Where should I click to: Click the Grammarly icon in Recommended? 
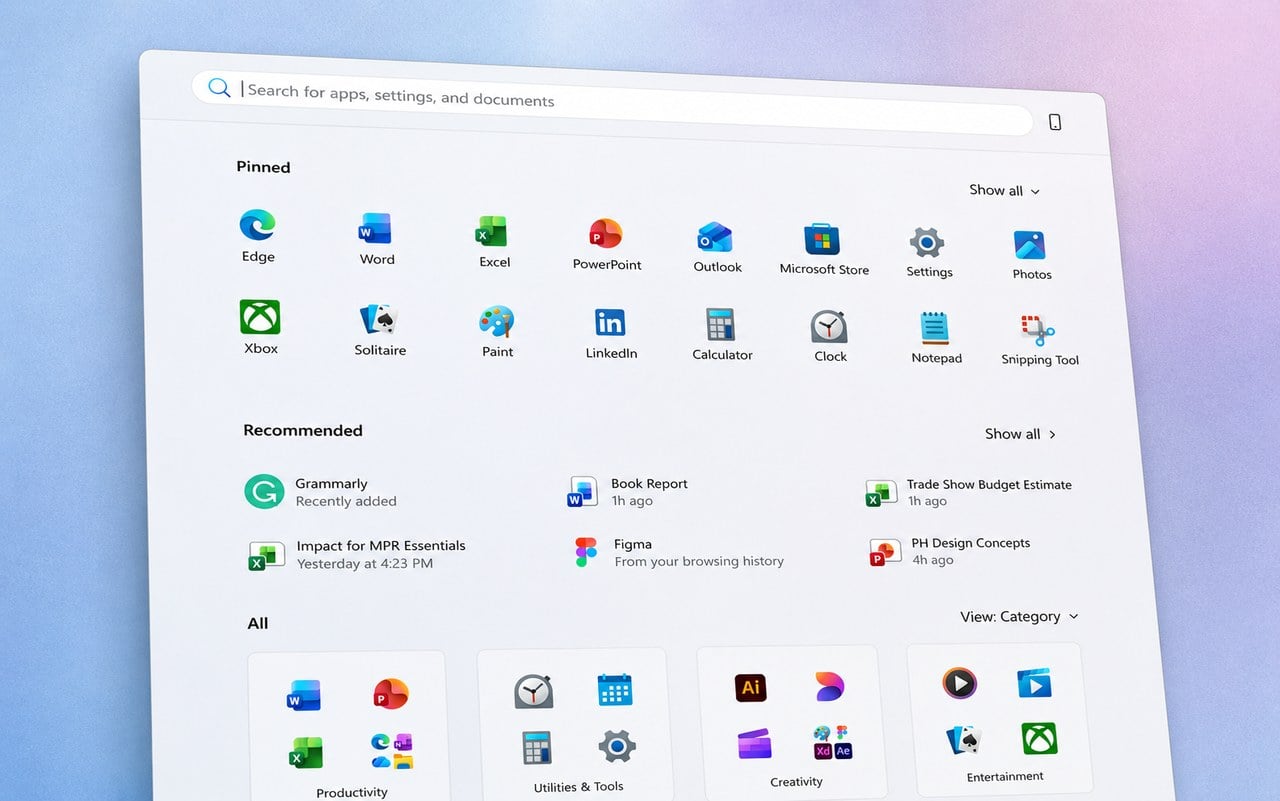click(264, 492)
